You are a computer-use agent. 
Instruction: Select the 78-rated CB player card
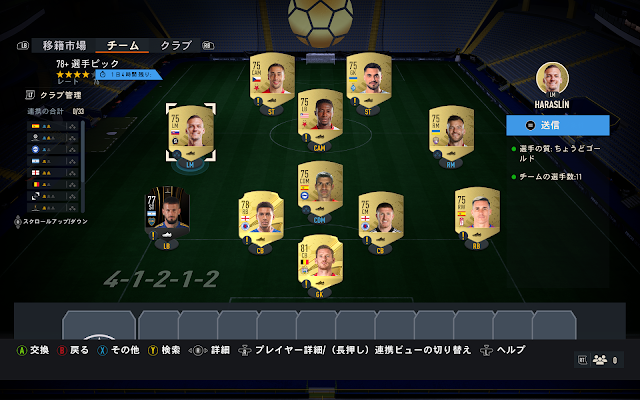coord(261,217)
